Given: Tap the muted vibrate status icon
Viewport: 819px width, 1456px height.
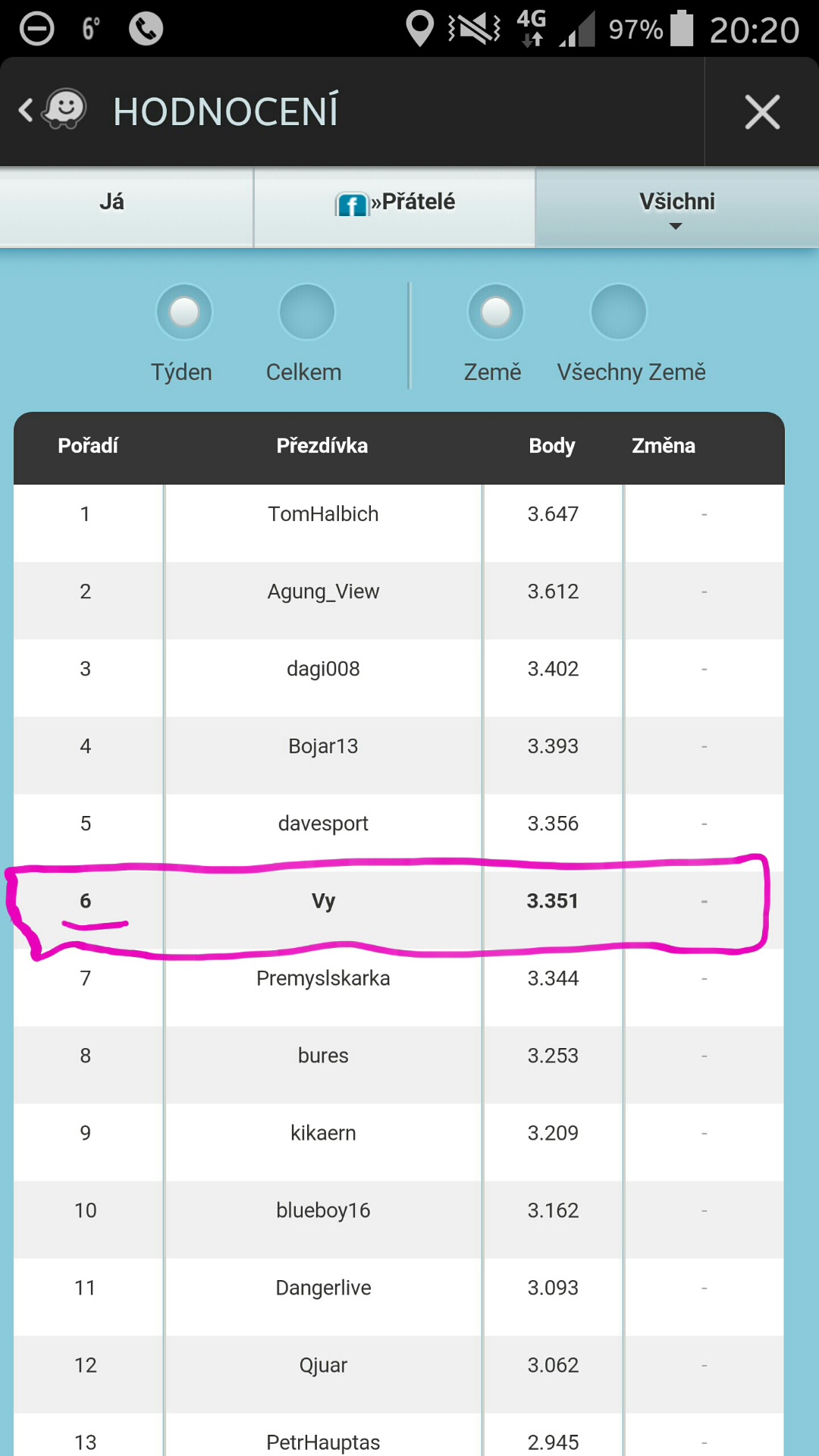Looking at the screenshot, I should tap(475, 29).
